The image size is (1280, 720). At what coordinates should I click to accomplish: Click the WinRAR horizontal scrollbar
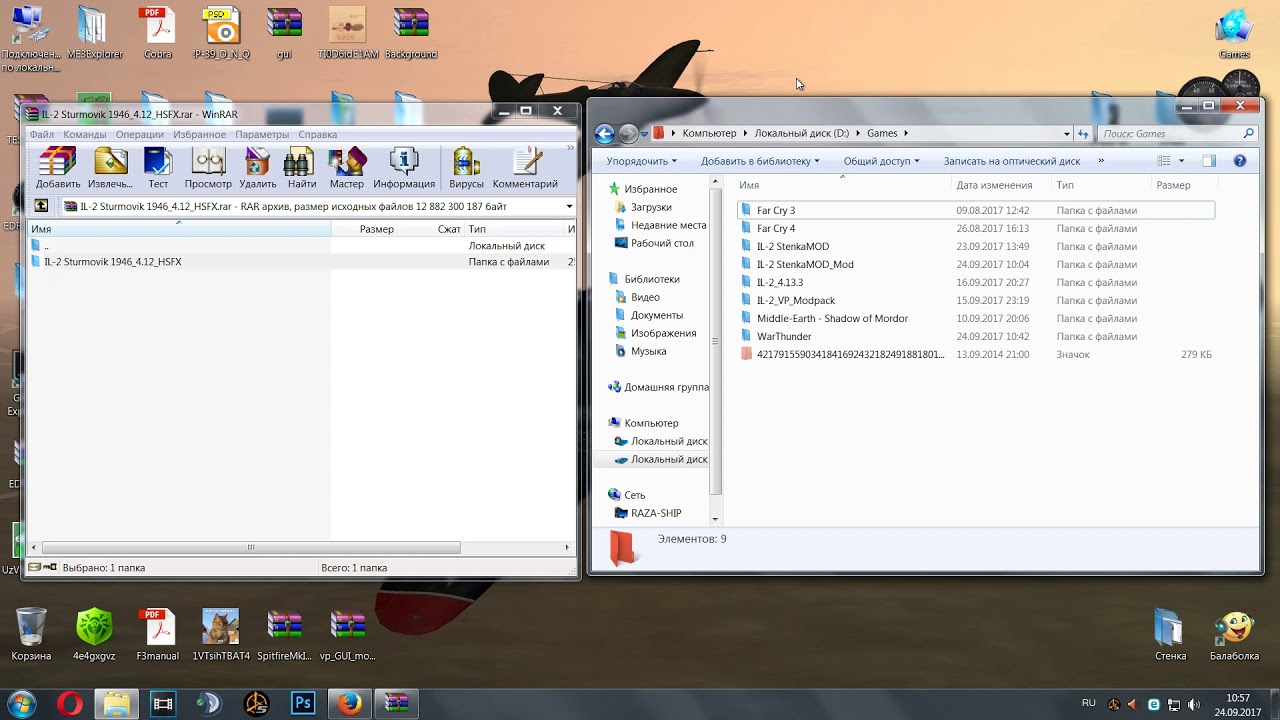[251, 548]
